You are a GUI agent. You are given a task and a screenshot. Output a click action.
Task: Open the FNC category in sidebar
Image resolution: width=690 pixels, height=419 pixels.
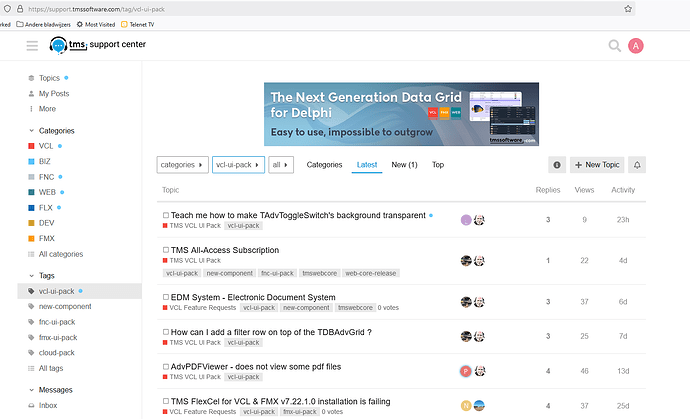pos(46,177)
